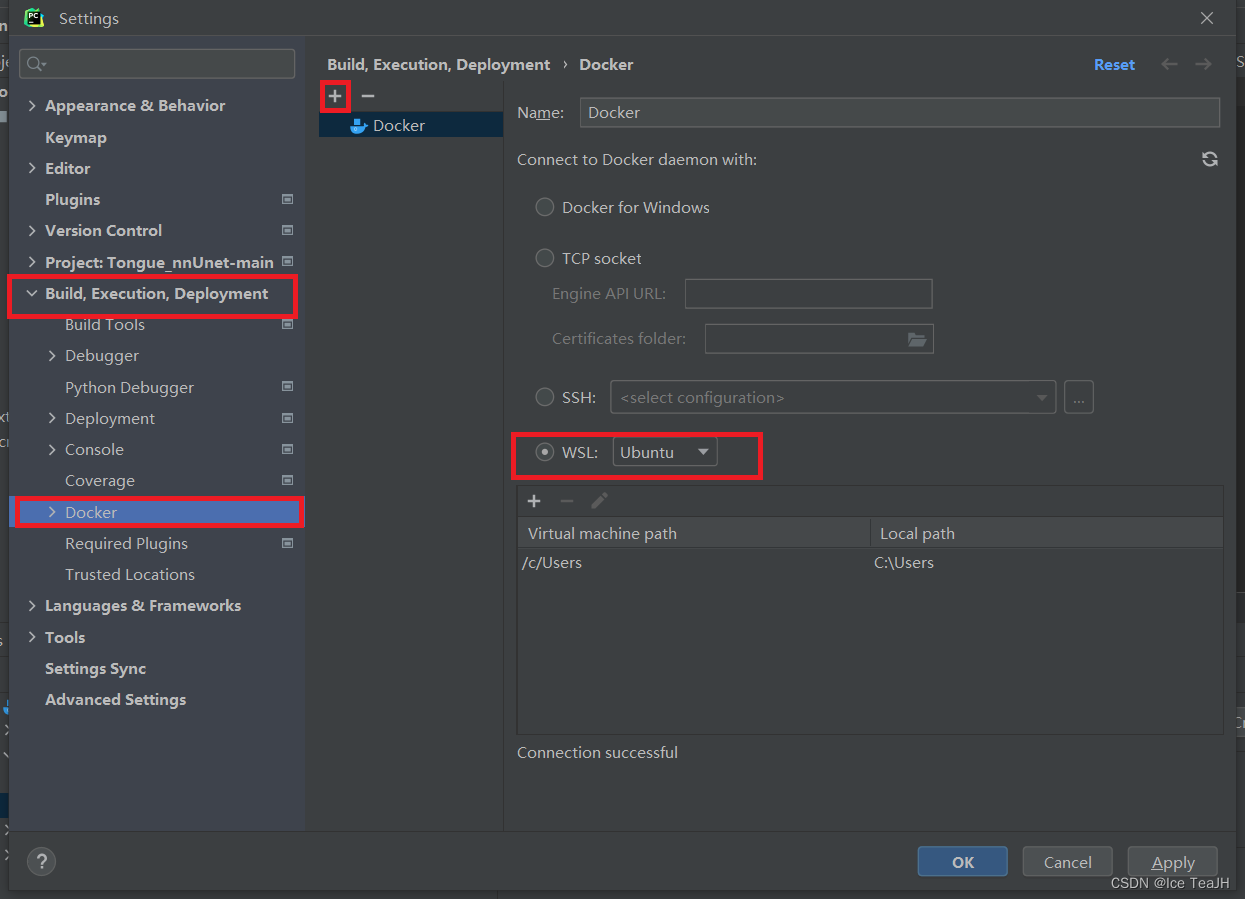
Task: Expand Editor settings section
Action: 32,168
